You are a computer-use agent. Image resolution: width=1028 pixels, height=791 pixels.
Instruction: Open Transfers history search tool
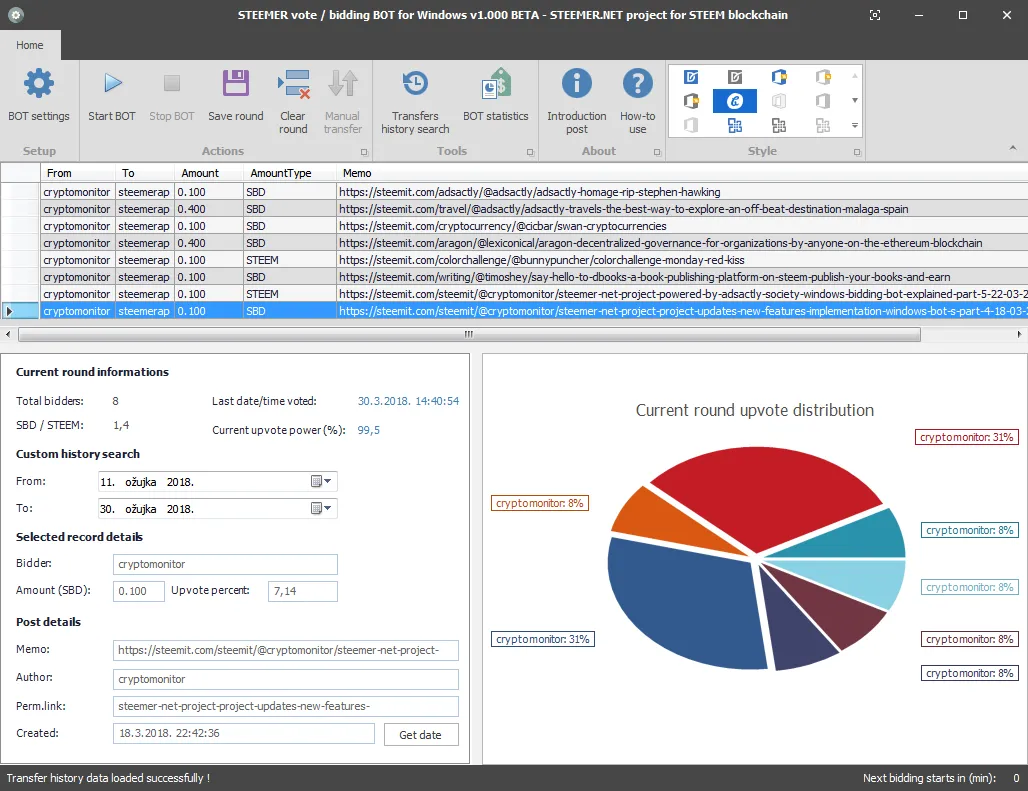pyautogui.click(x=415, y=83)
